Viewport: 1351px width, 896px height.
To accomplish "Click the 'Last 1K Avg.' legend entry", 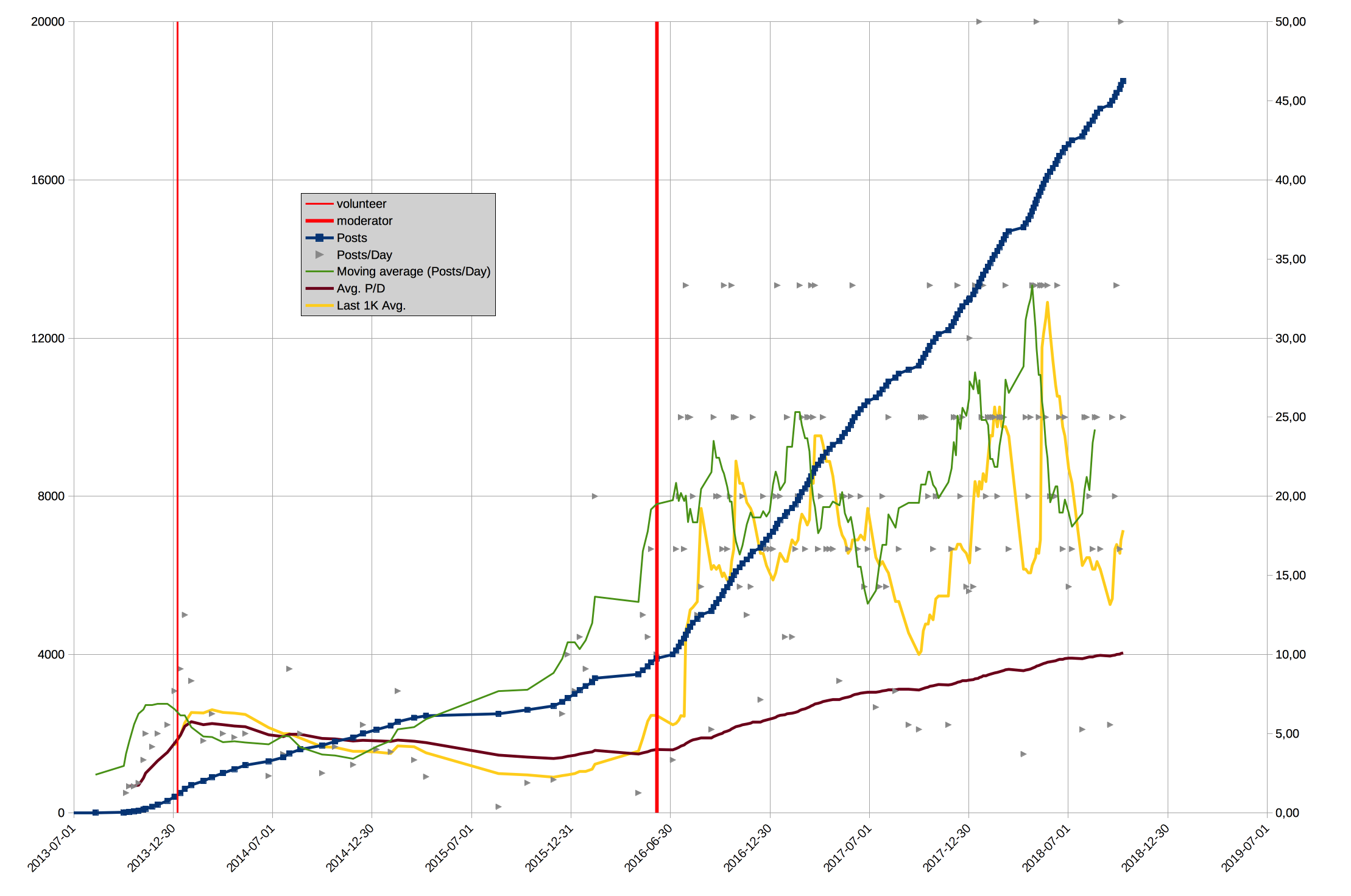I will (x=371, y=305).
